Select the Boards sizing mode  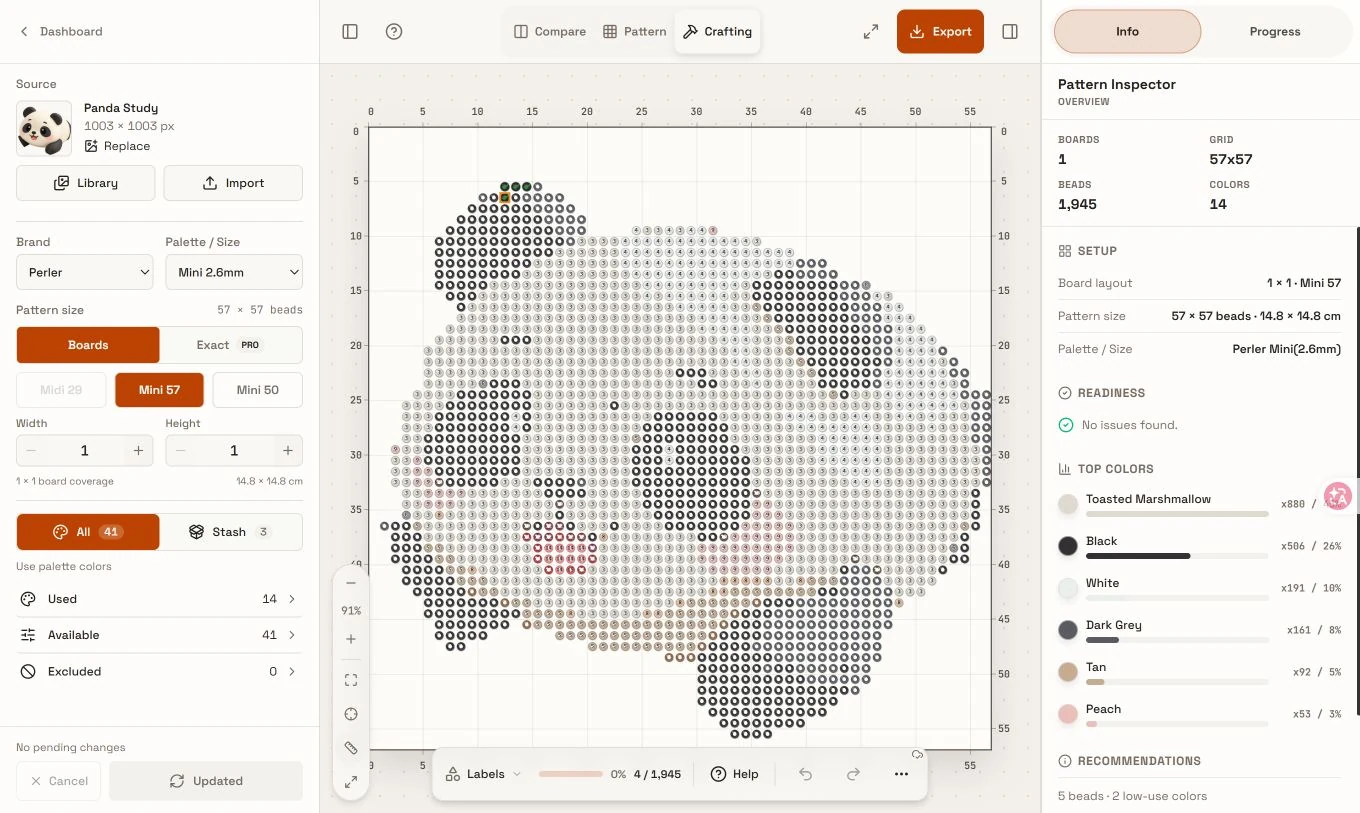(88, 345)
